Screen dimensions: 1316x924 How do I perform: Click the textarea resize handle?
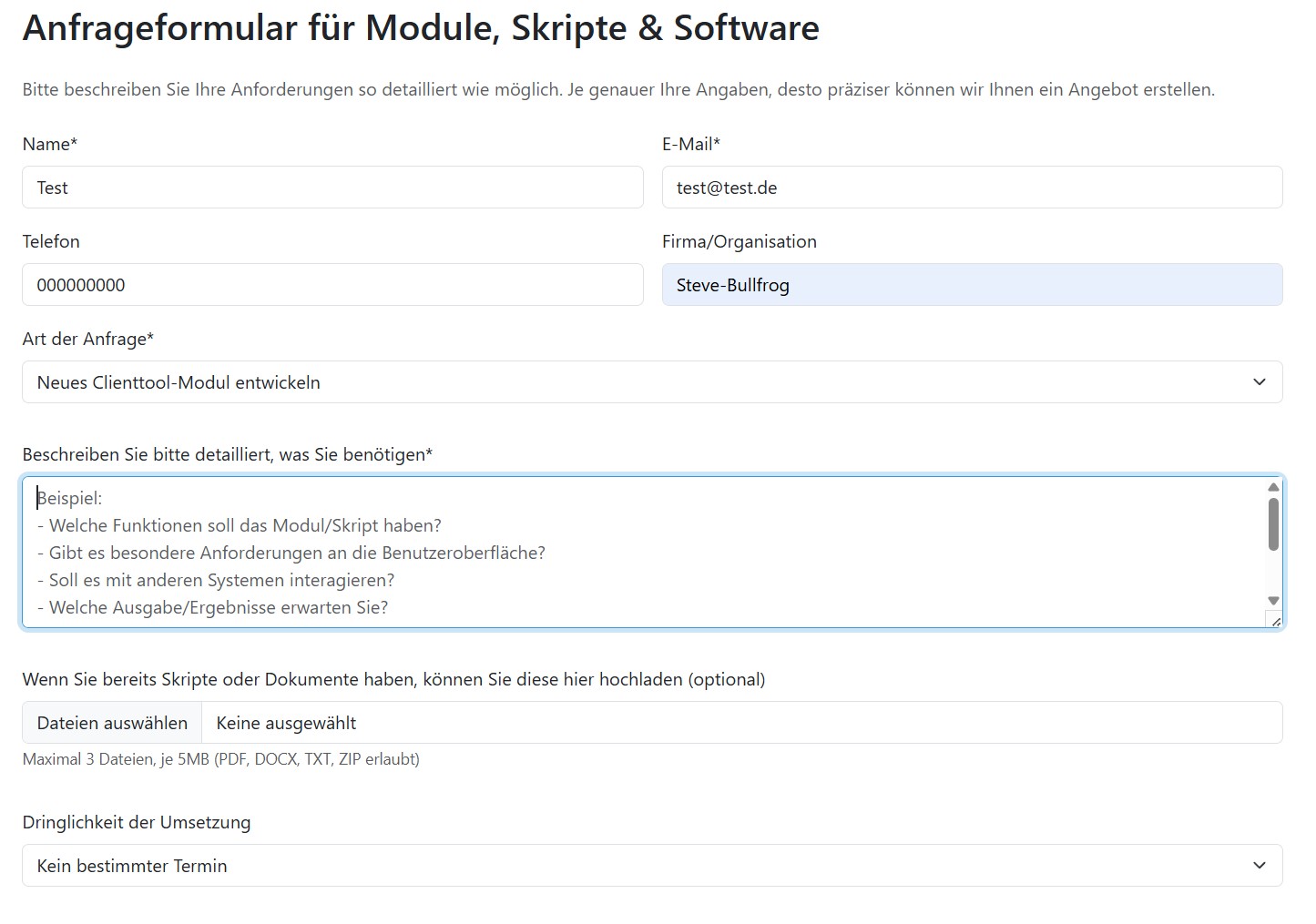point(1275,620)
